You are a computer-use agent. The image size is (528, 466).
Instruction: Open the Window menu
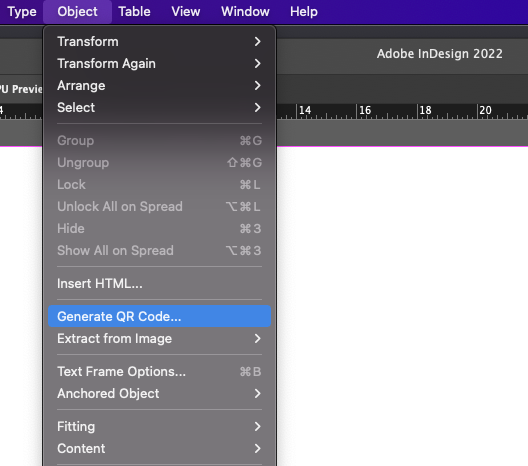(x=245, y=12)
